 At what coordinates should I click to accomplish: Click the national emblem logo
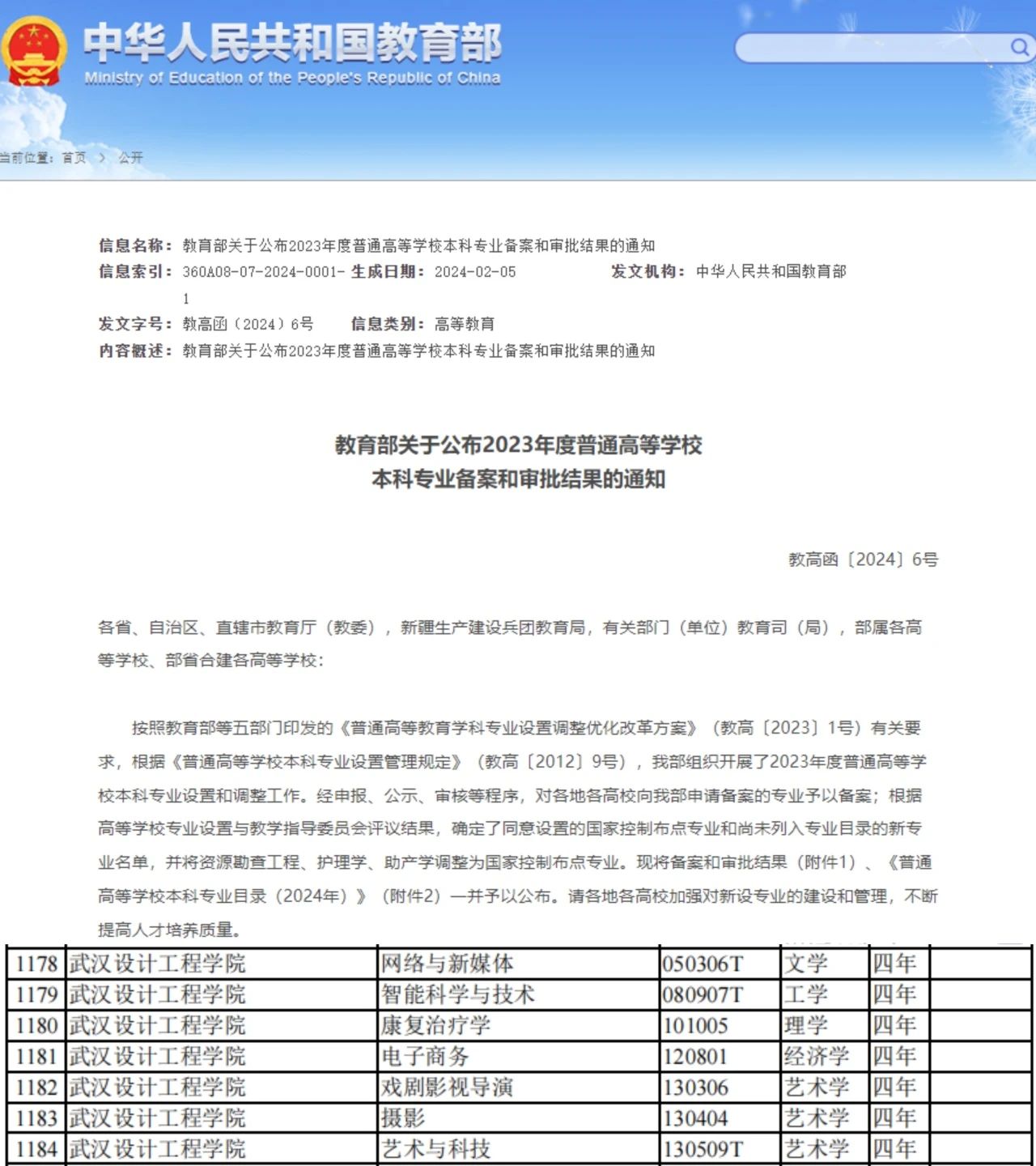pos(34,52)
